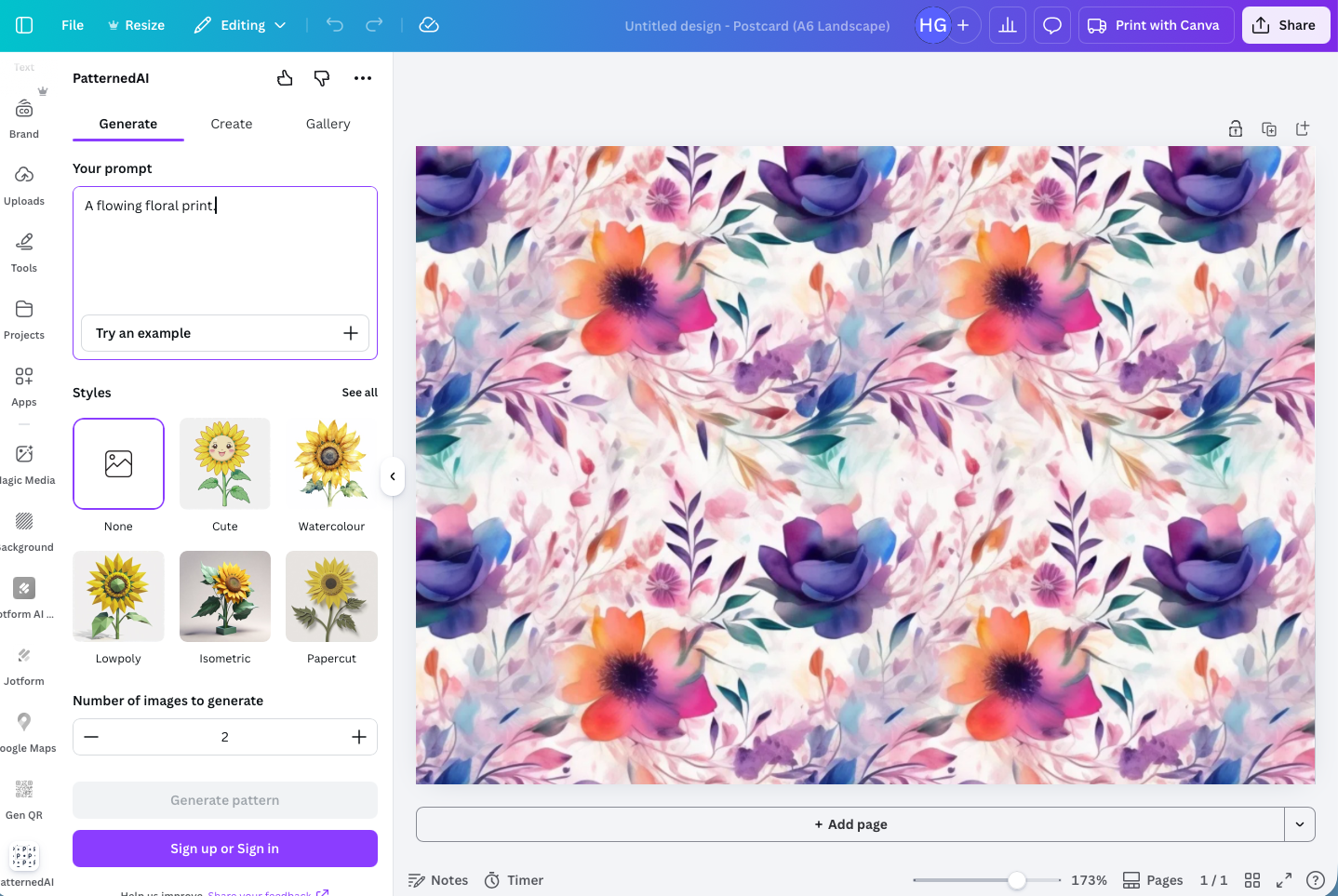Viewport: 1338px width, 896px height.
Task: Duplicate the current page
Action: (1269, 128)
